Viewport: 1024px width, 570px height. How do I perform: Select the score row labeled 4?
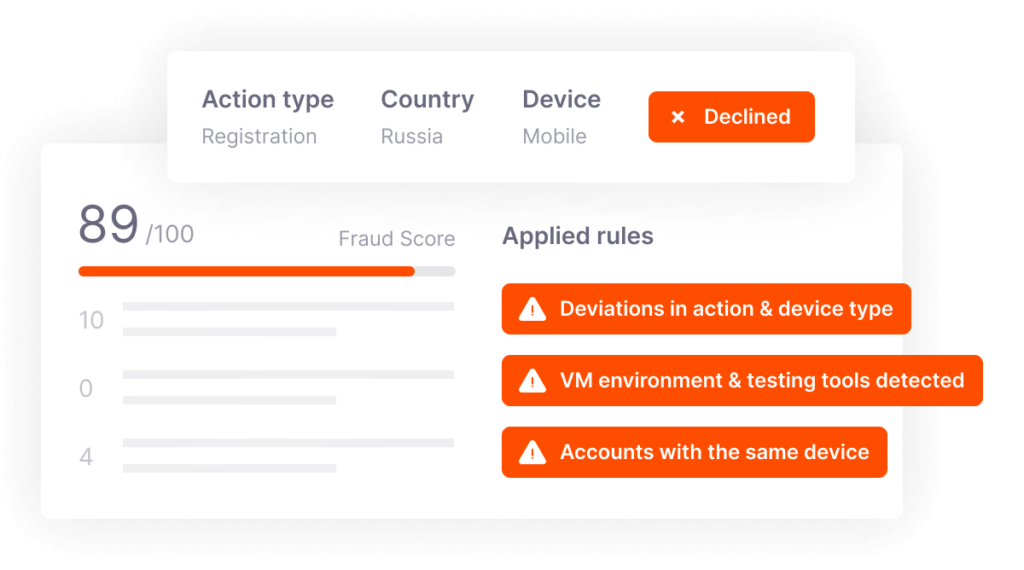pyautogui.click(x=266, y=456)
